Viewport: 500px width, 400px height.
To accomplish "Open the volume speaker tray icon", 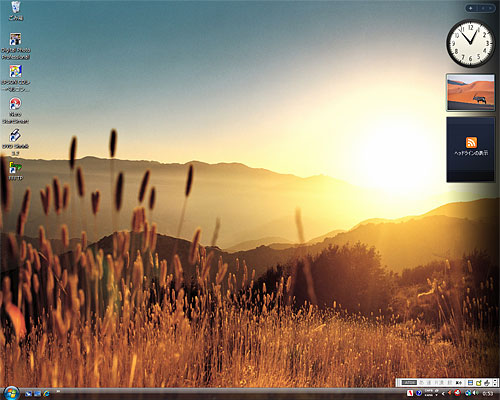I will pos(476,393).
